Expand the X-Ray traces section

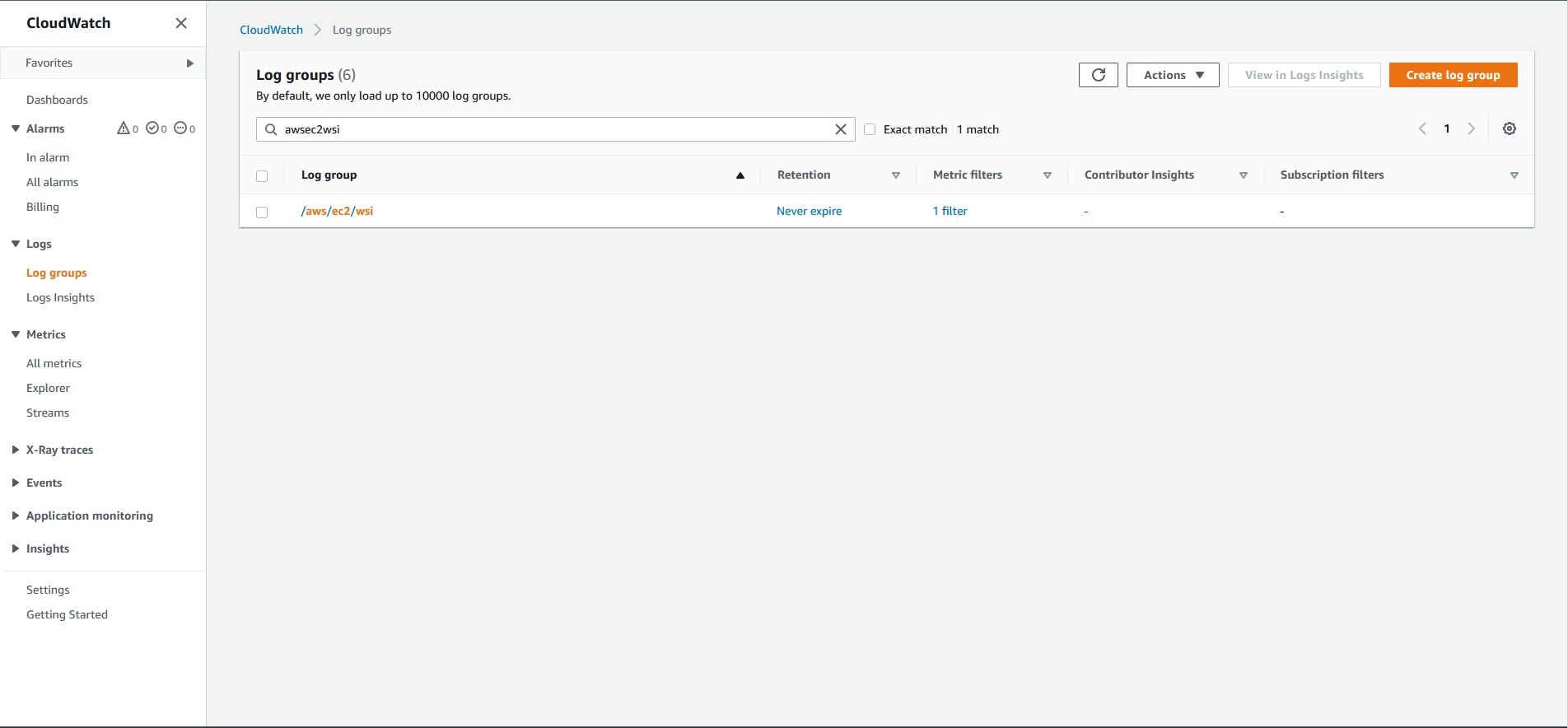[16, 450]
